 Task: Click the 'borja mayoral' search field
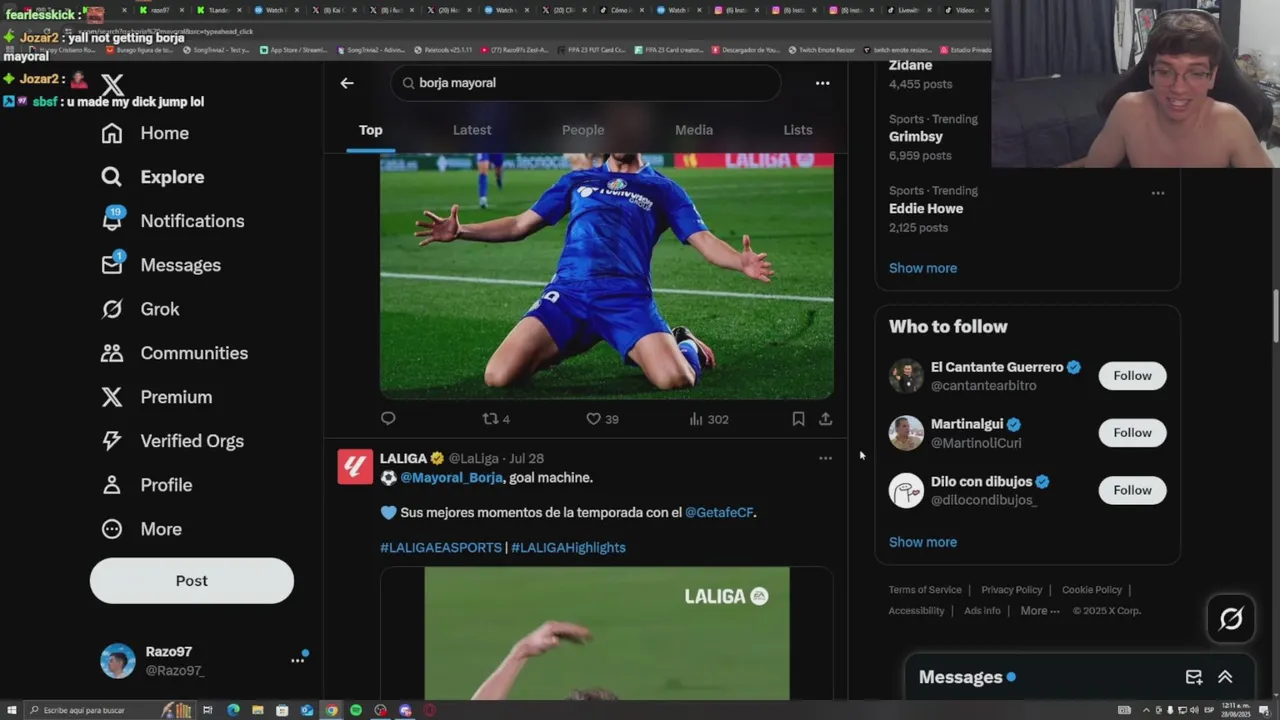tap(586, 83)
